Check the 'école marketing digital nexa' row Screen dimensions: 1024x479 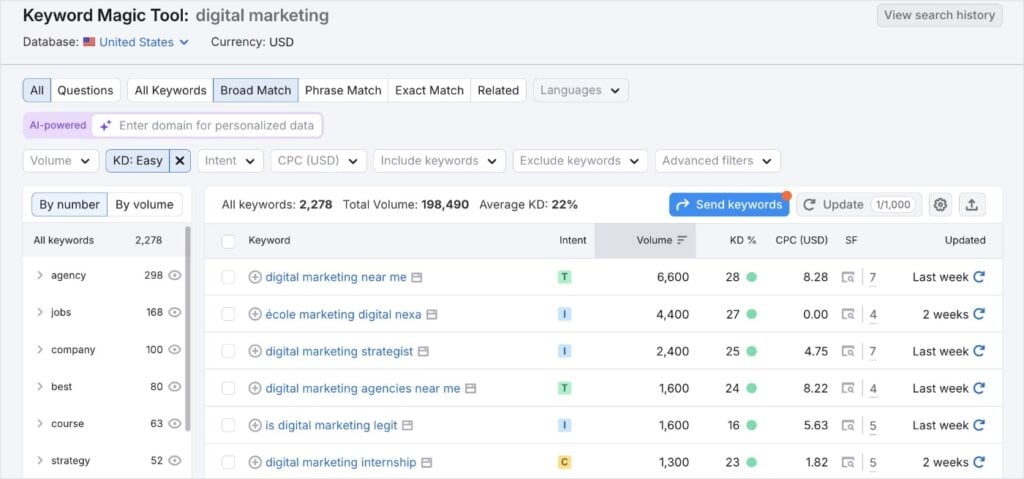click(x=228, y=315)
